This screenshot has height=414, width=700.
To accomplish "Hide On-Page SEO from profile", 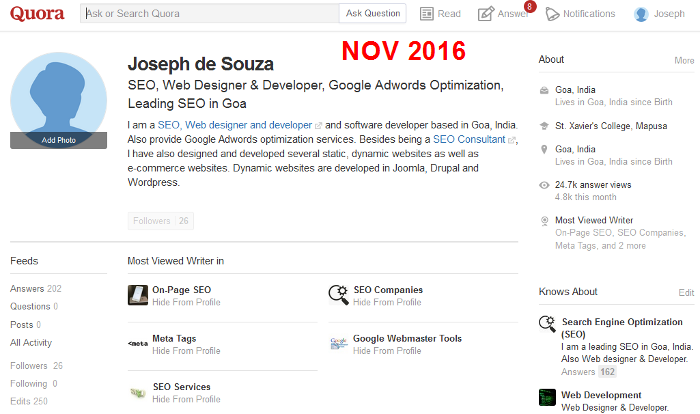I will coord(186,302).
